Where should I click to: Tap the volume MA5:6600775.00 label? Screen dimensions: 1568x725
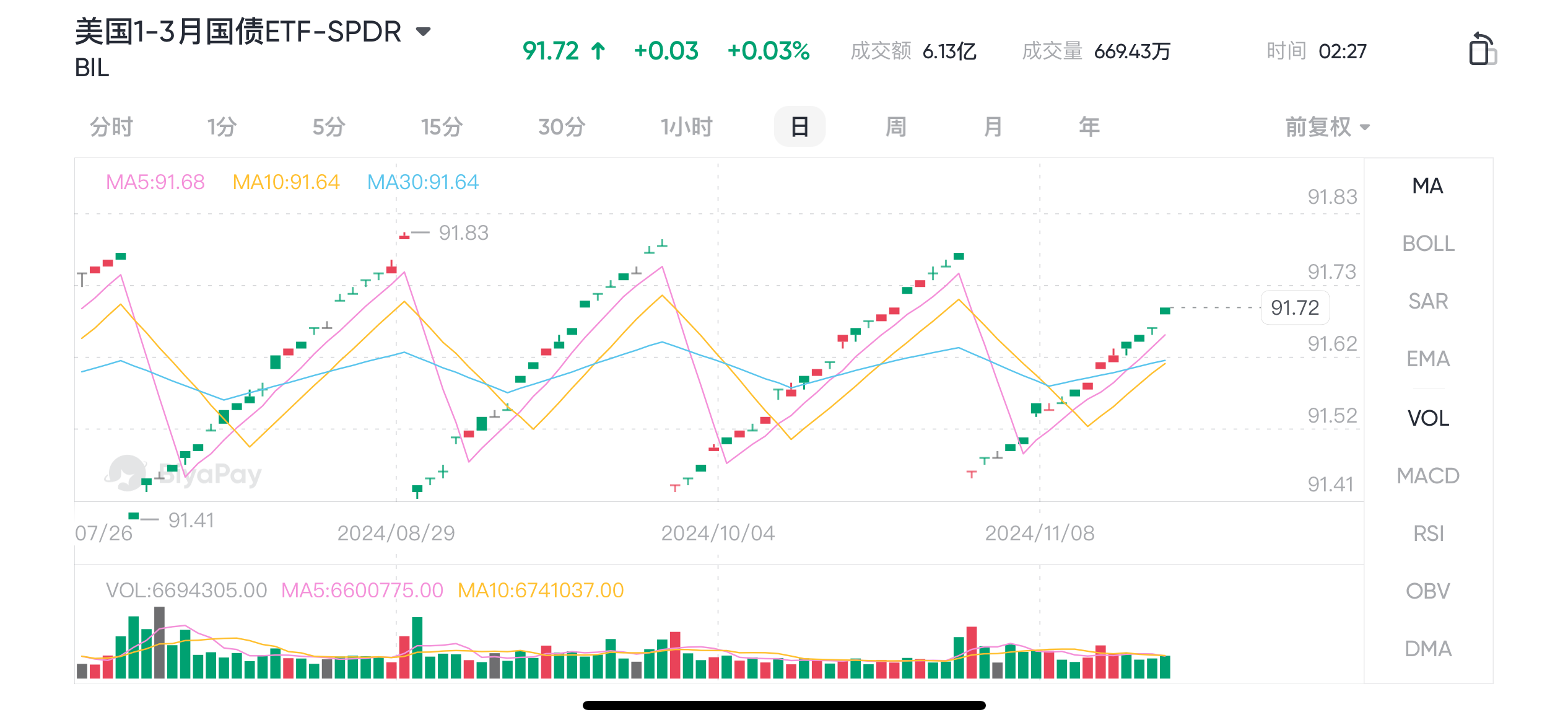[x=362, y=591]
